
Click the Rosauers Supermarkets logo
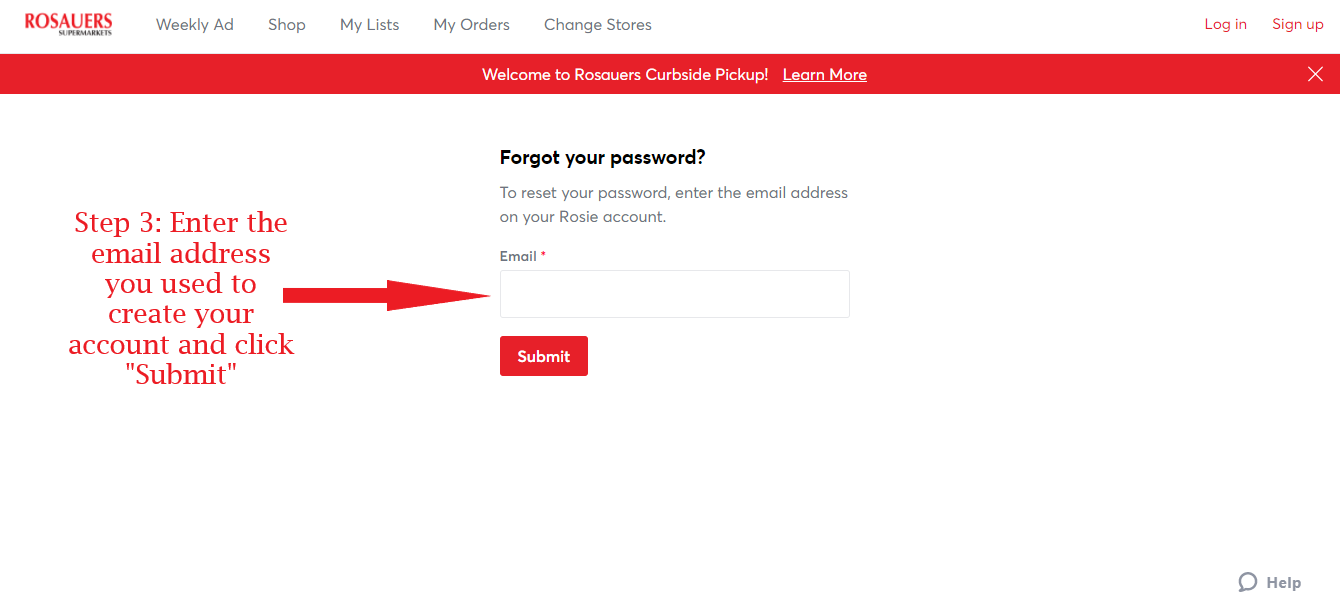click(x=68, y=24)
